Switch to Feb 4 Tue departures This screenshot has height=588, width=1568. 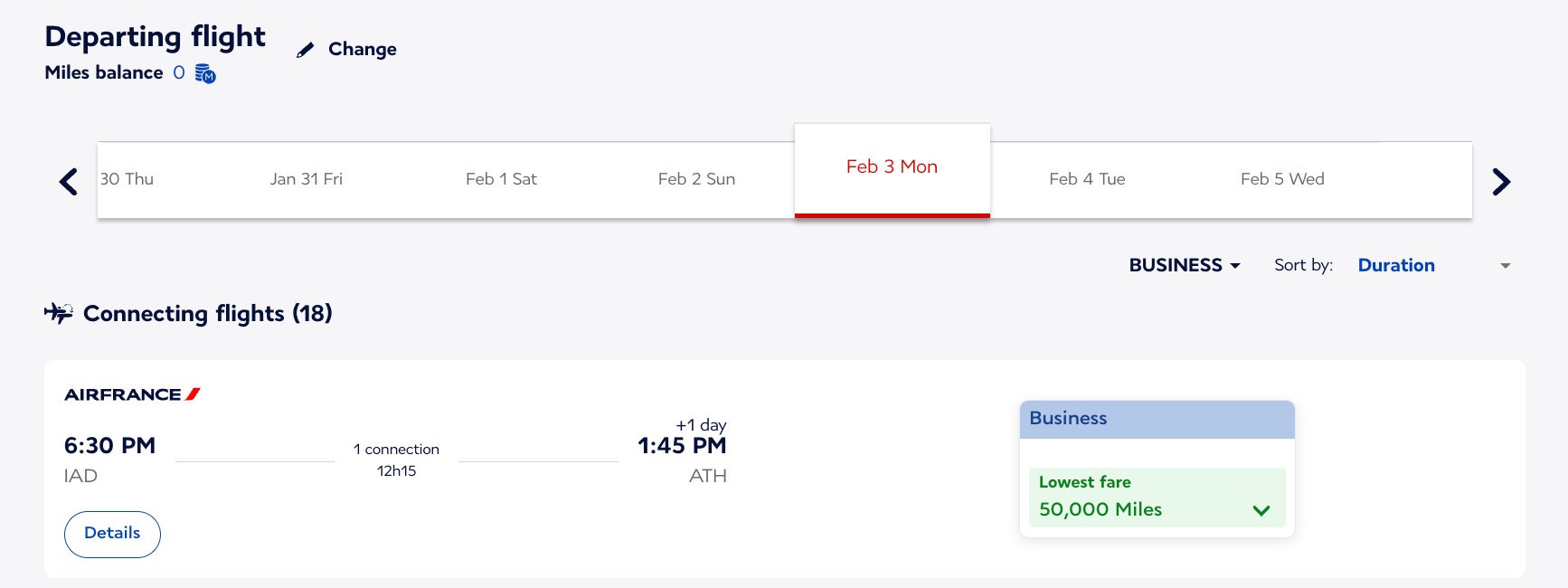point(1087,179)
